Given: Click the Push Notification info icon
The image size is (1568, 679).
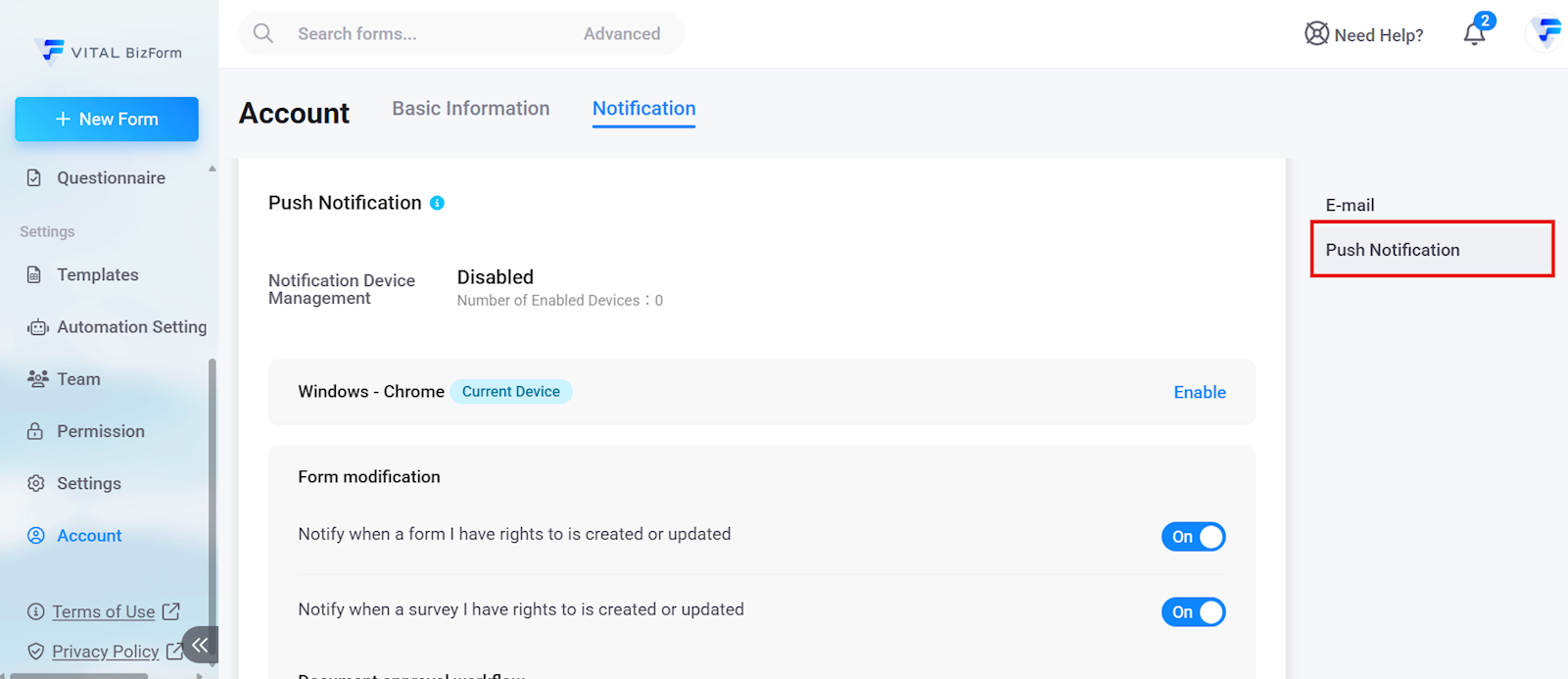Looking at the screenshot, I should click(437, 203).
